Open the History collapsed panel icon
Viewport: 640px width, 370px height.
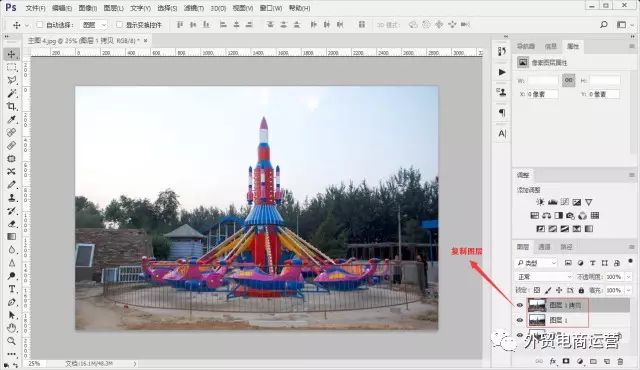point(502,51)
